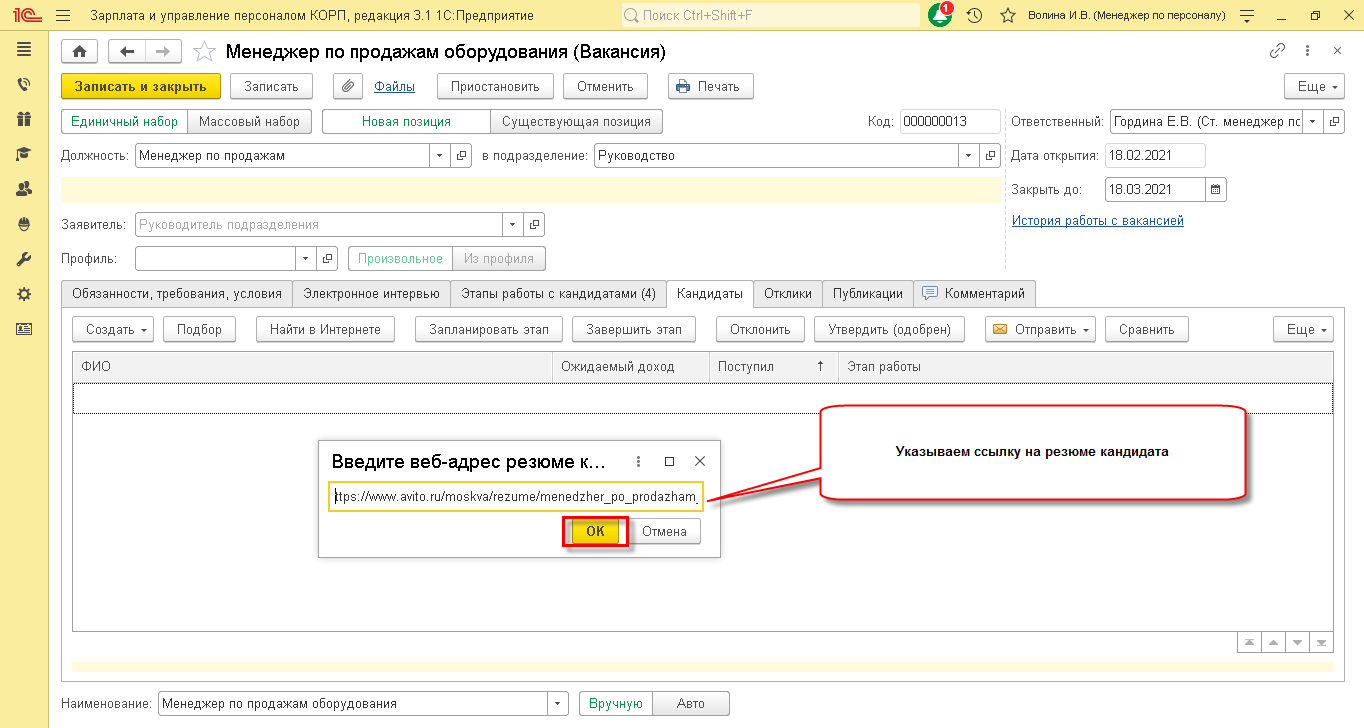
Task: Open the sections menu in the left sidebar
Action: [24, 49]
